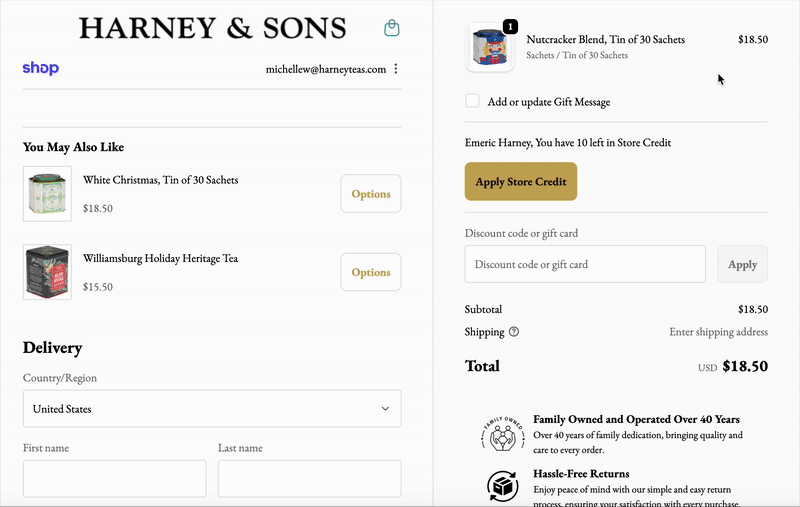The height and width of the screenshot is (507, 800).
Task: Click the discount Apply button
Action: click(x=742, y=265)
